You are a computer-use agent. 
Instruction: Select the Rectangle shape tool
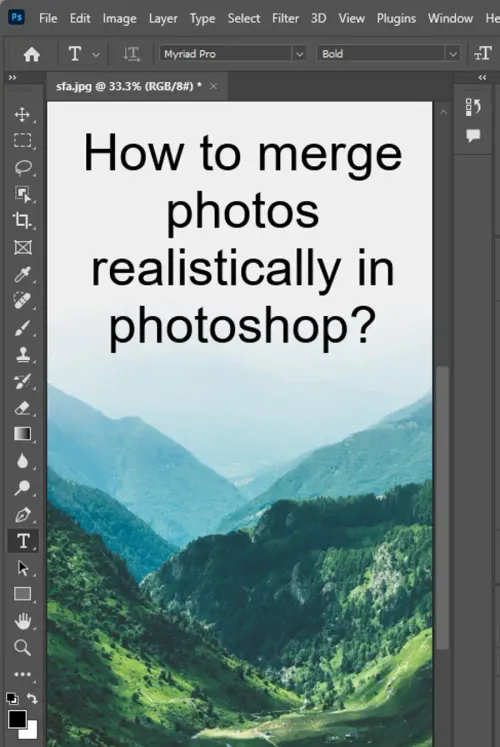[22, 594]
